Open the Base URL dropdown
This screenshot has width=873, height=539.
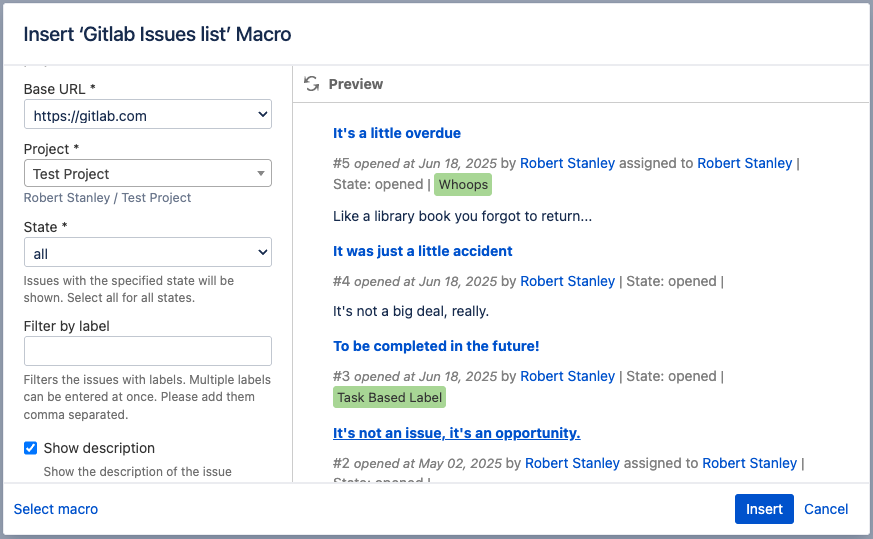click(x=148, y=116)
